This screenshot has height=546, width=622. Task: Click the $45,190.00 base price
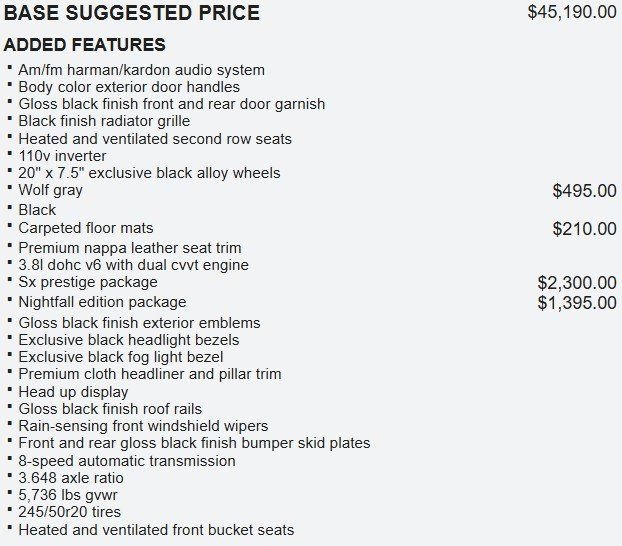[x=571, y=13]
